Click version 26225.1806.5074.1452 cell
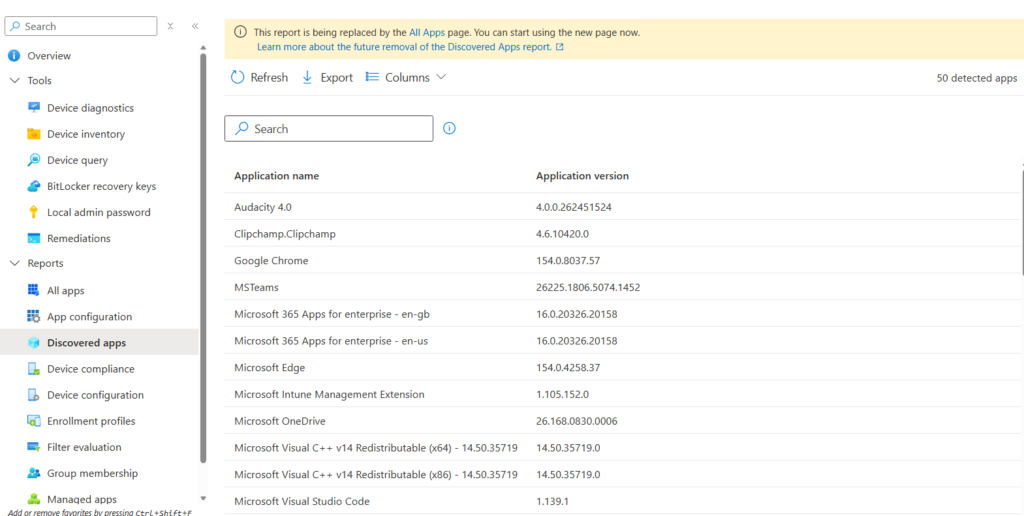This screenshot has width=1024, height=516. click(x=588, y=287)
